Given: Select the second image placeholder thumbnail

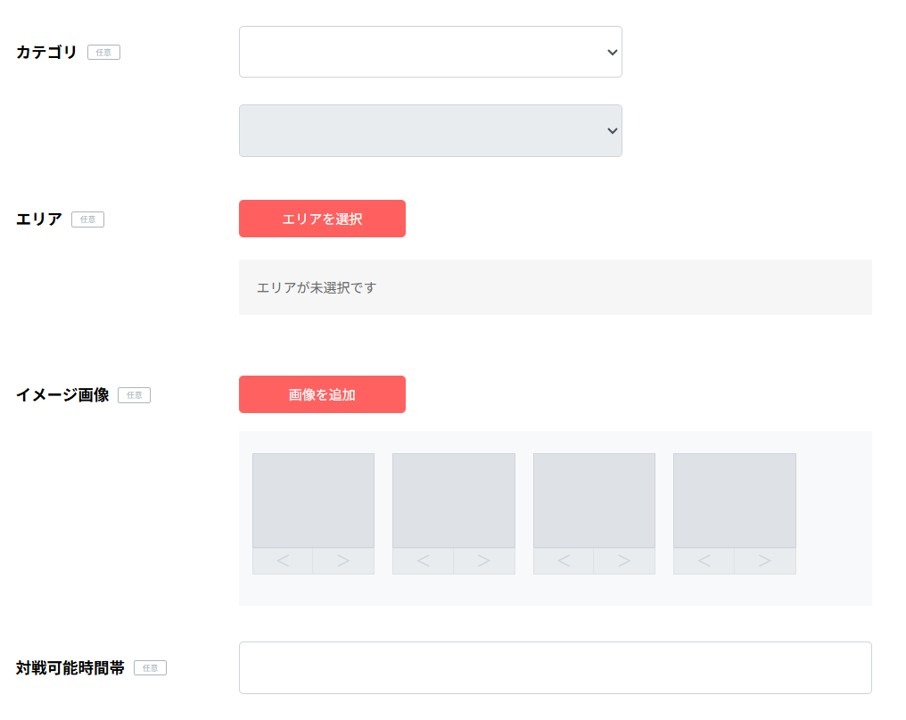Looking at the screenshot, I should point(453,500).
